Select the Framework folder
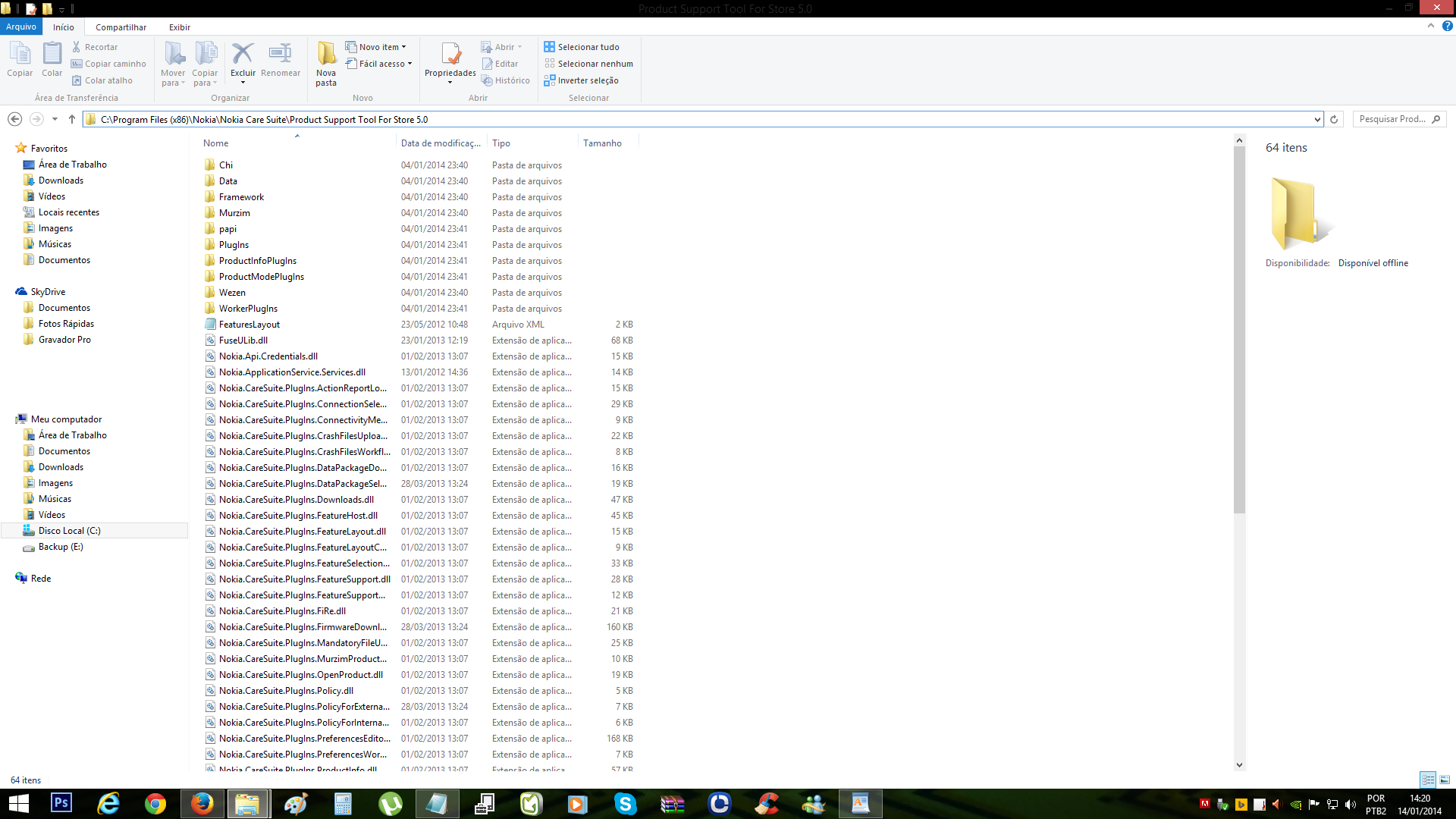The height and width of the screenshot is (819, 1456). coord(241,197)
